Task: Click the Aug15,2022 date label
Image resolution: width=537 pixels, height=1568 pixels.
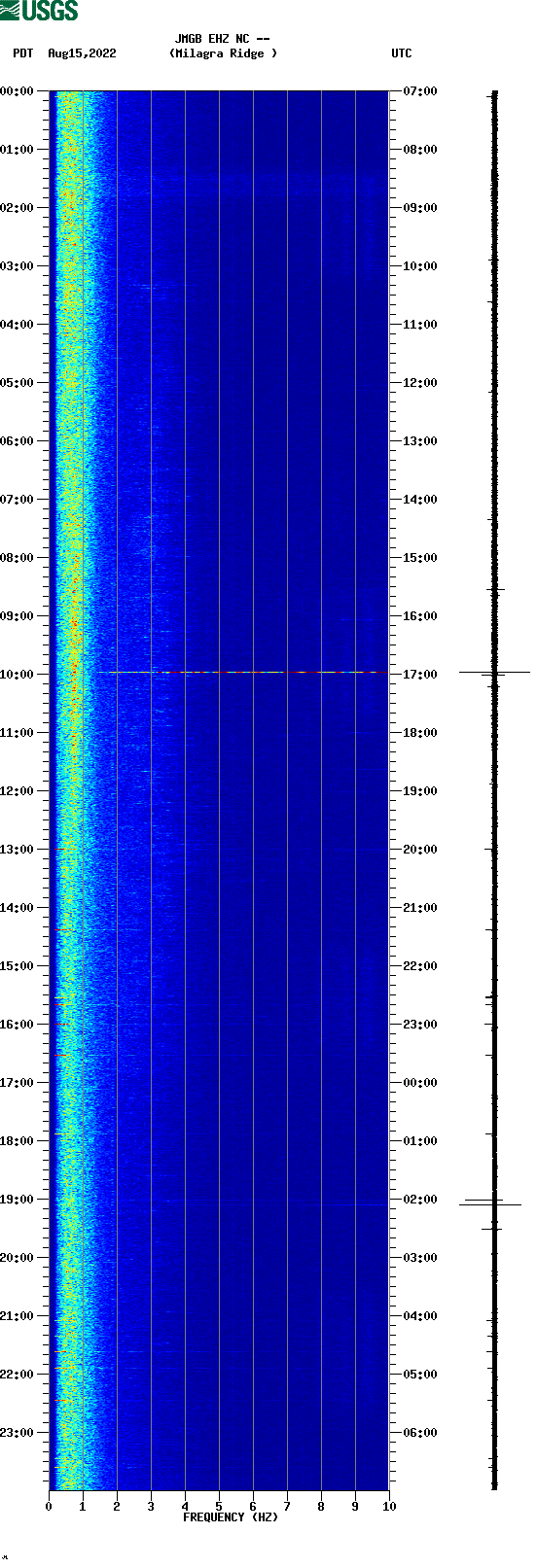Action: [82, 53]
